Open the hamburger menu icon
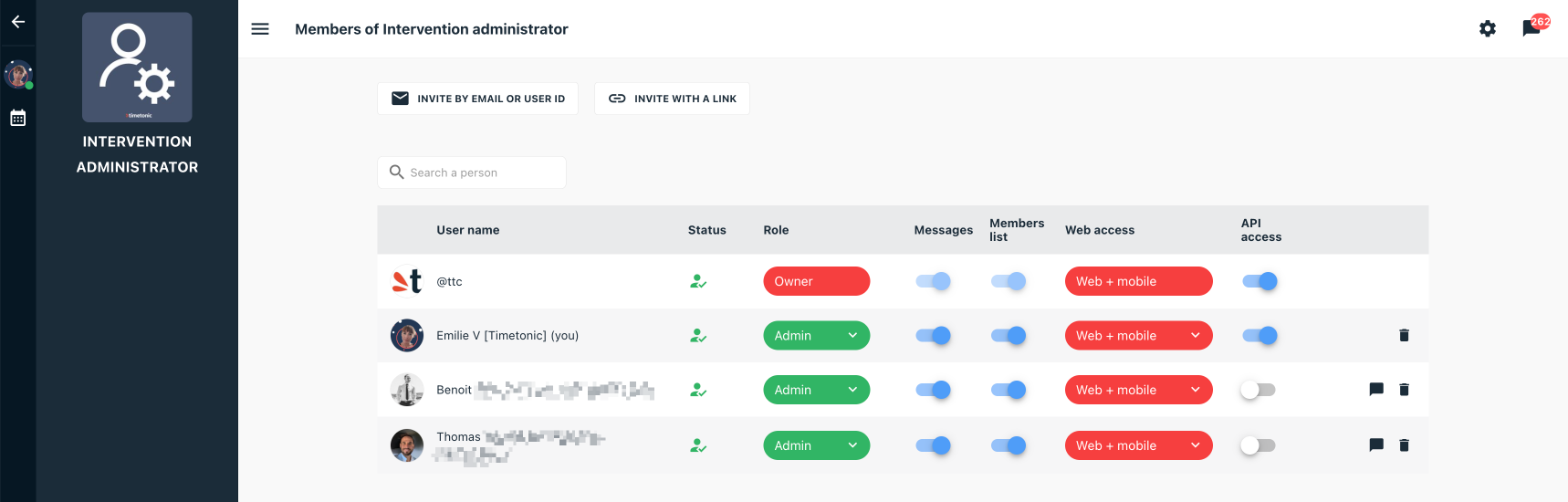Viewport: 1568px width, 502px height. (260, 29)
